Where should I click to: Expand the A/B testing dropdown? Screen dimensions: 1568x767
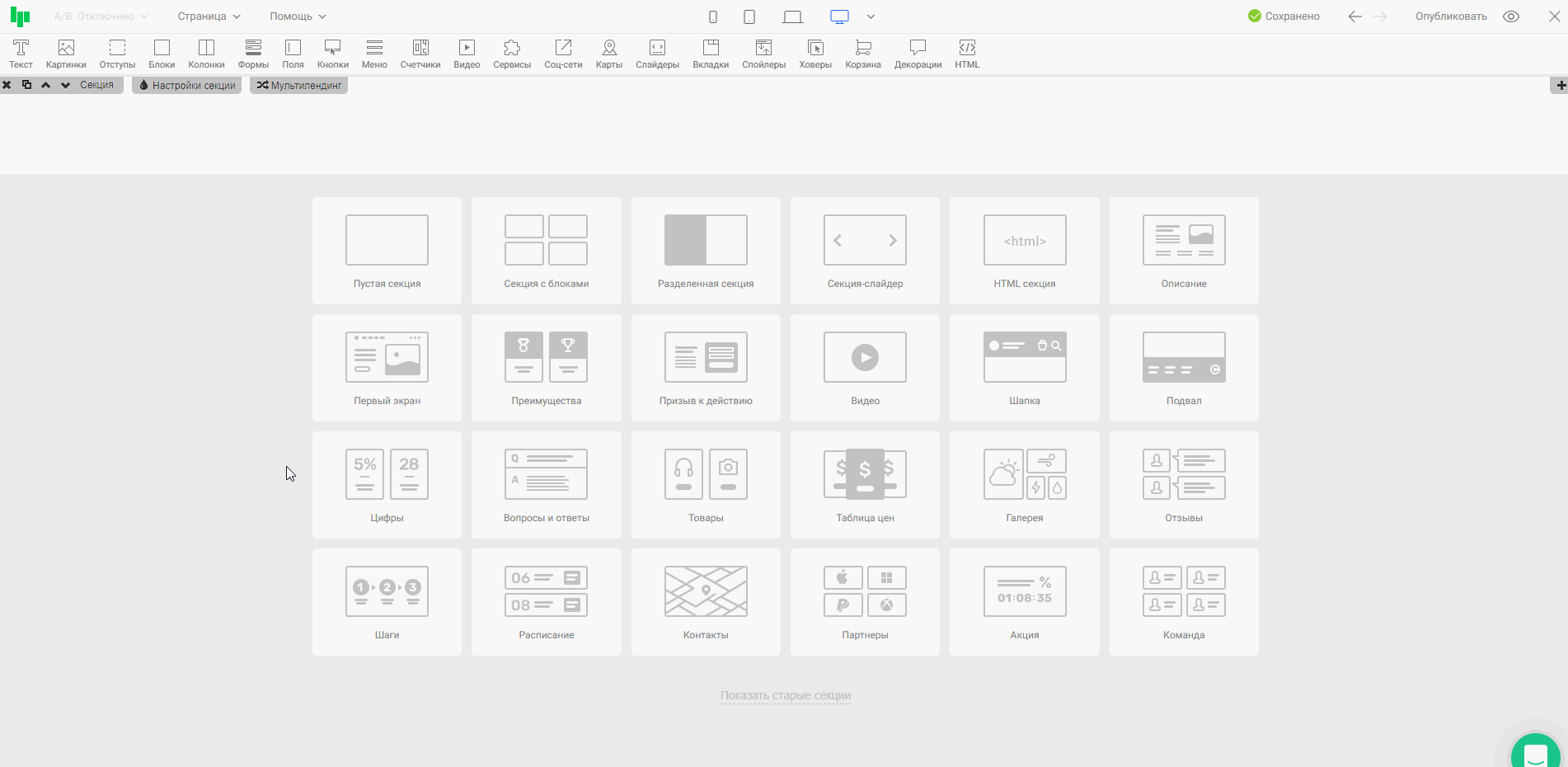click(101, 16)
